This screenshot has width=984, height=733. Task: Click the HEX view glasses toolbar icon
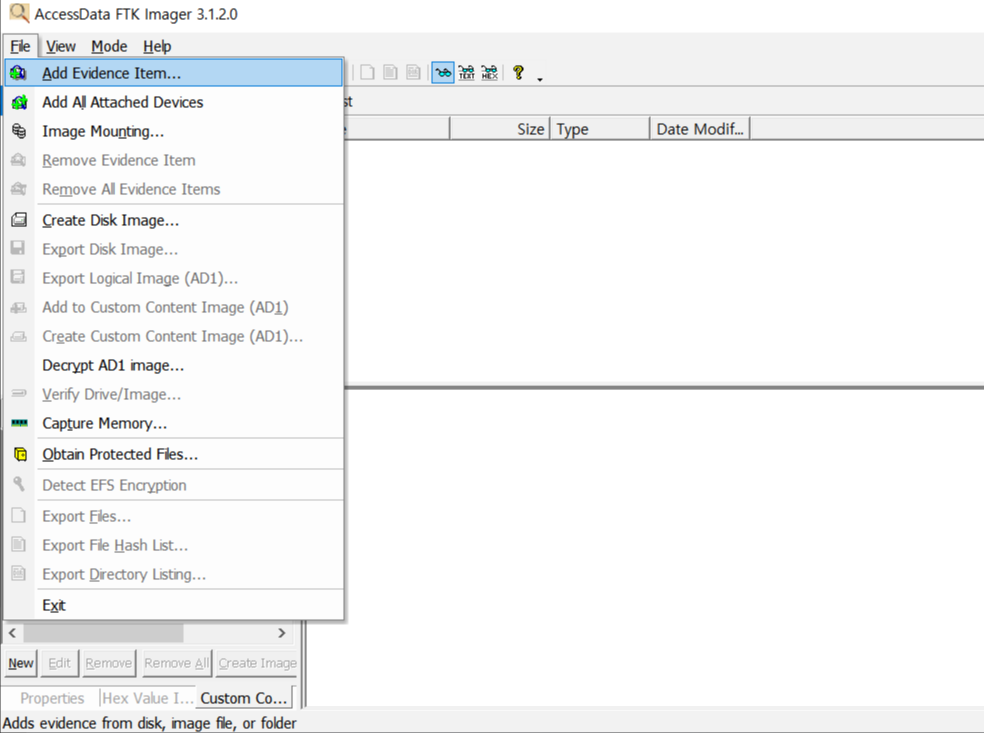coord(489,73)
